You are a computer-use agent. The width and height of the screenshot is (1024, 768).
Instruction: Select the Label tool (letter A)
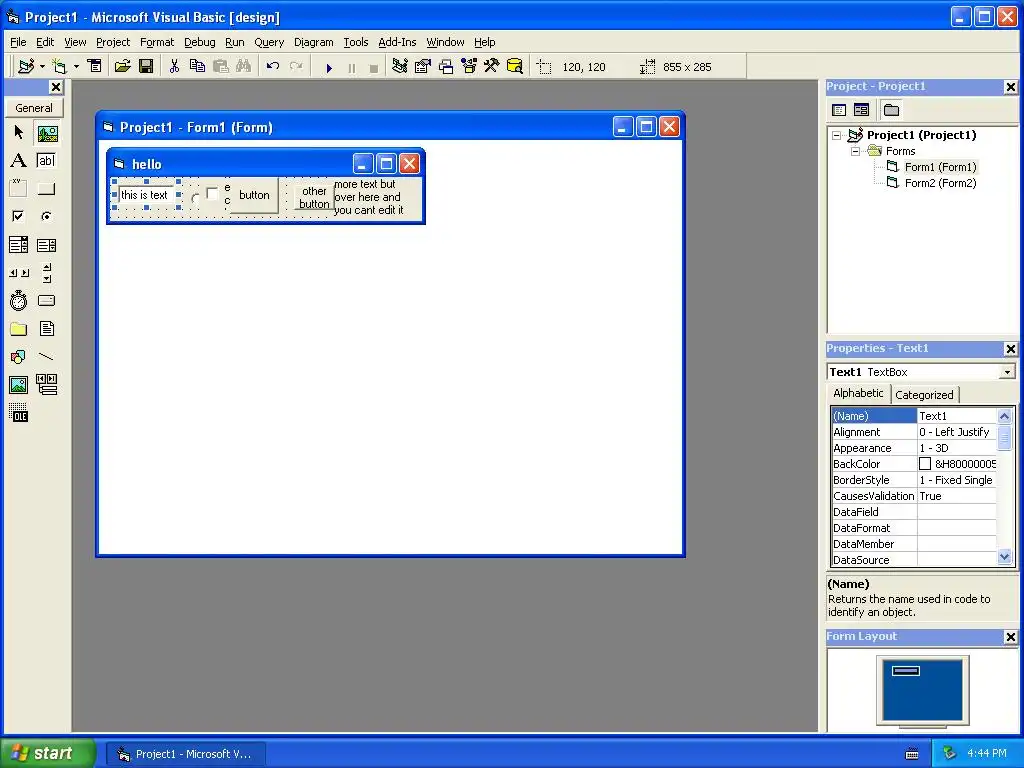point(18,161)
